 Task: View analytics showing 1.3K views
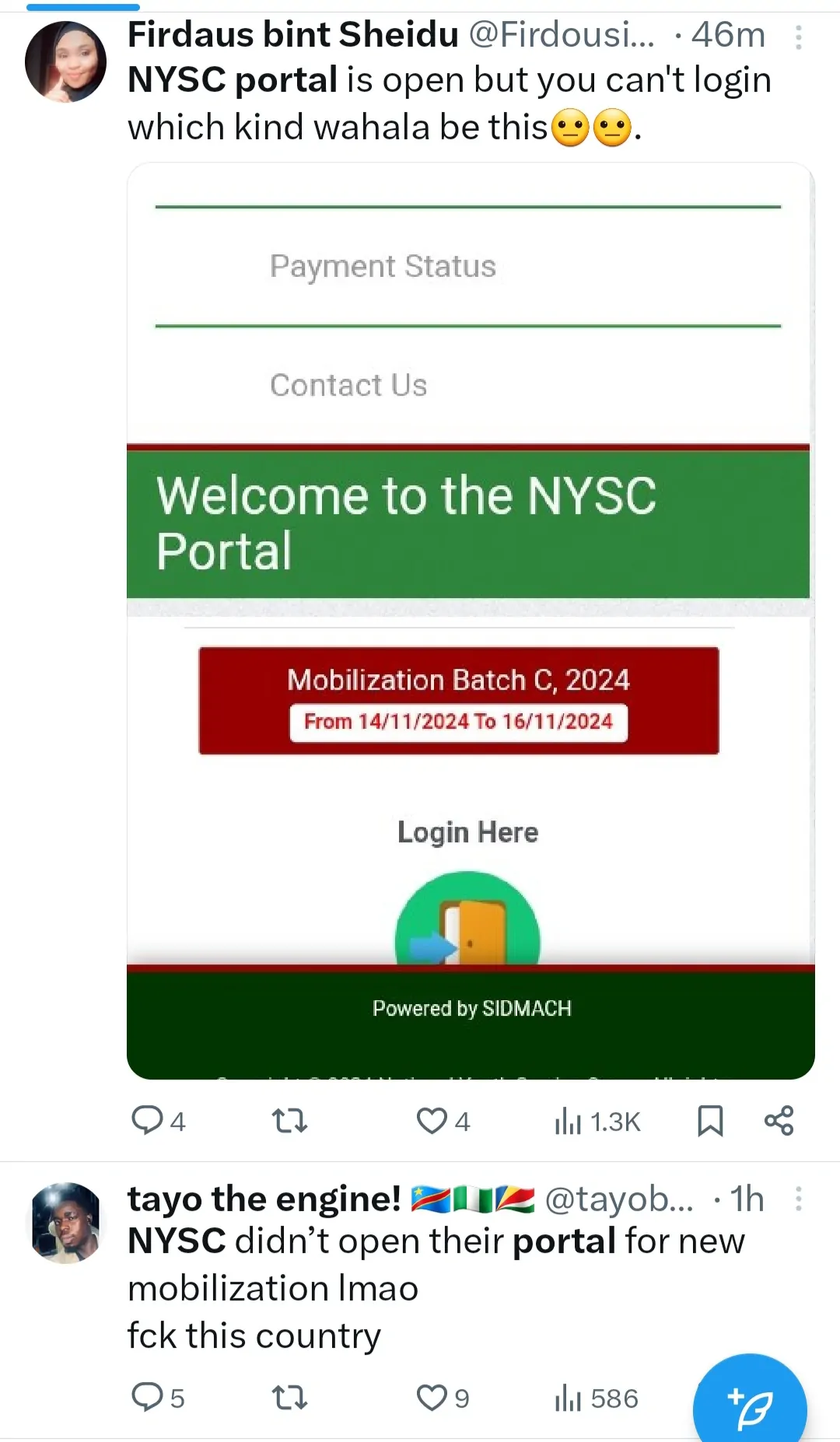click(x=597, y=1122)
